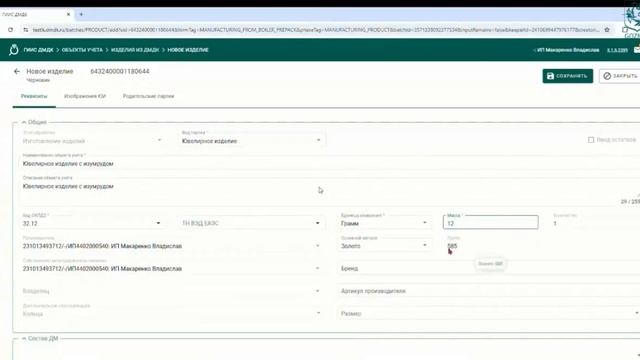Screen dimensions: 640x360
Task: Open the Изготовление изделий stage dropdown
Action: [93, 140]
